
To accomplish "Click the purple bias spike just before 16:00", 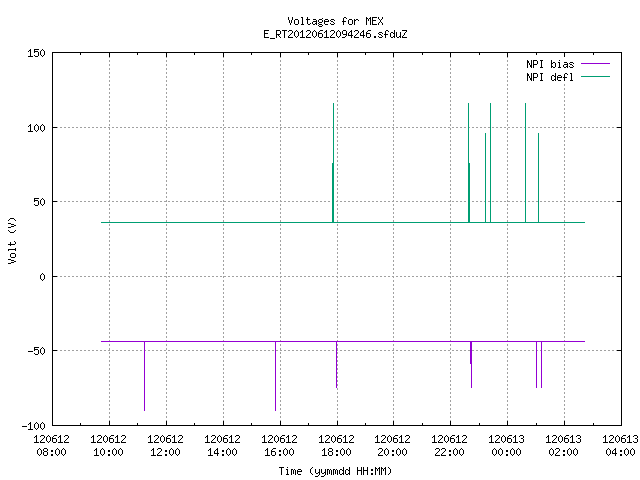I will click(x=276, y=376).
